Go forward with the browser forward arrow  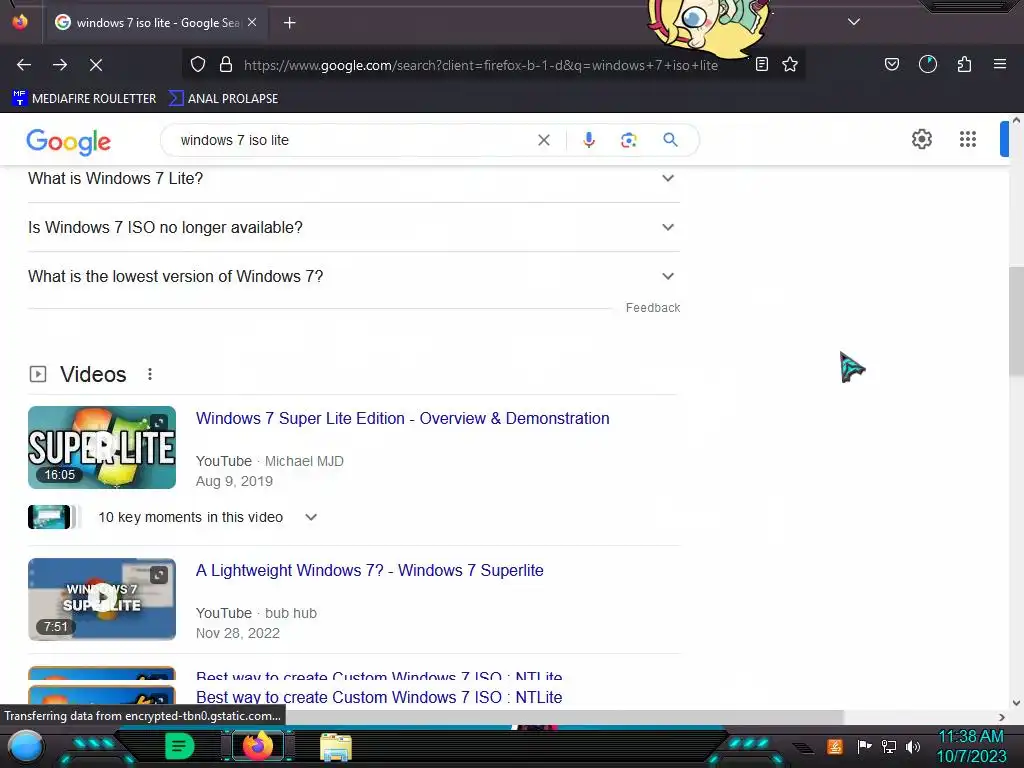(60, 65)
